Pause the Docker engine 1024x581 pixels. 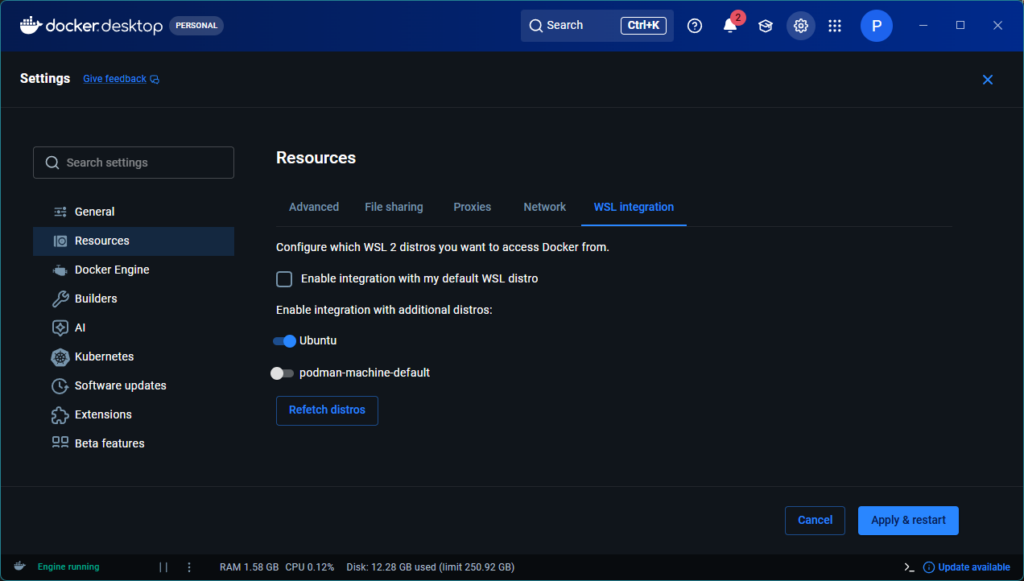coord(163,567)
